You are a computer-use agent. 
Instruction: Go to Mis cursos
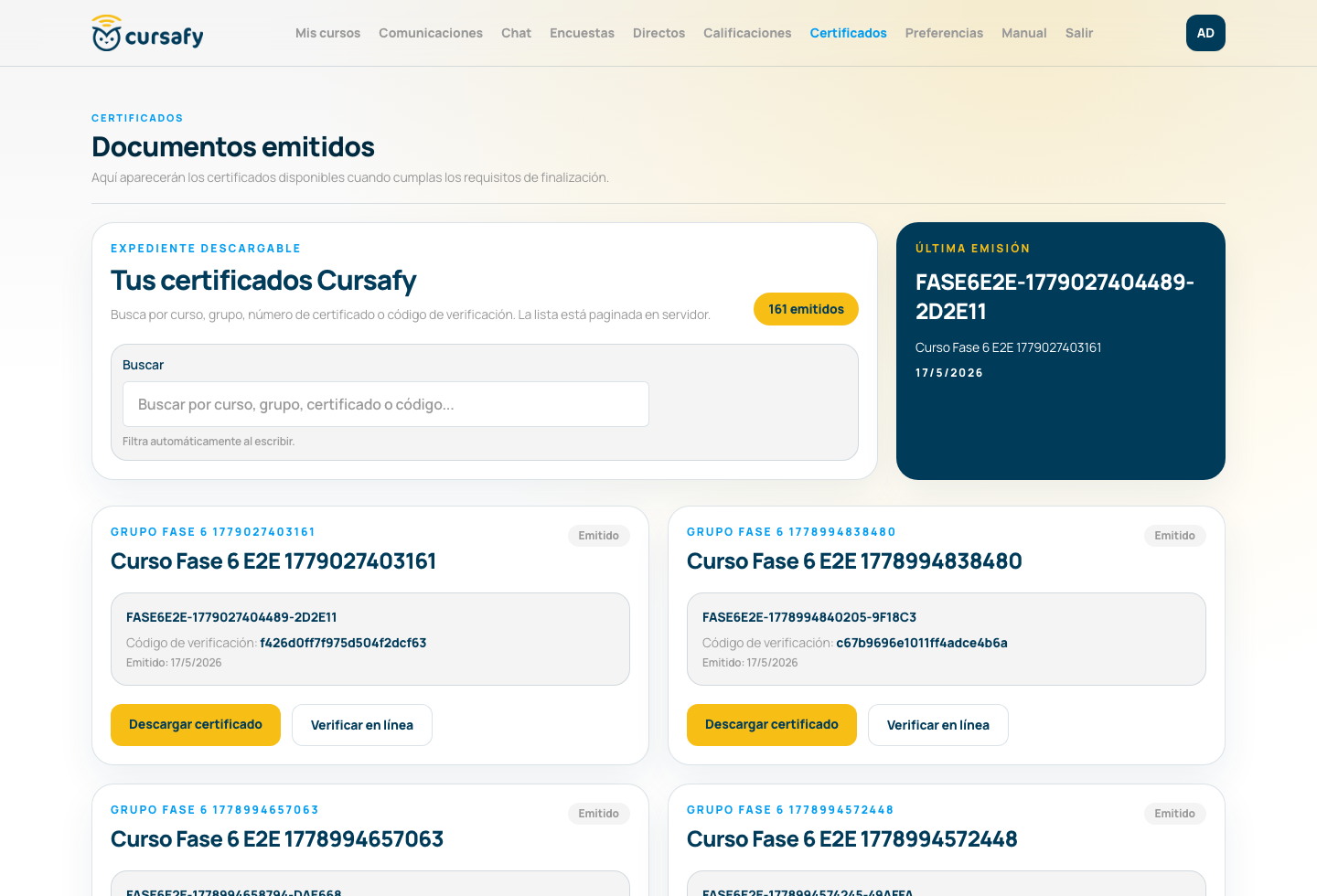point(327,33)
